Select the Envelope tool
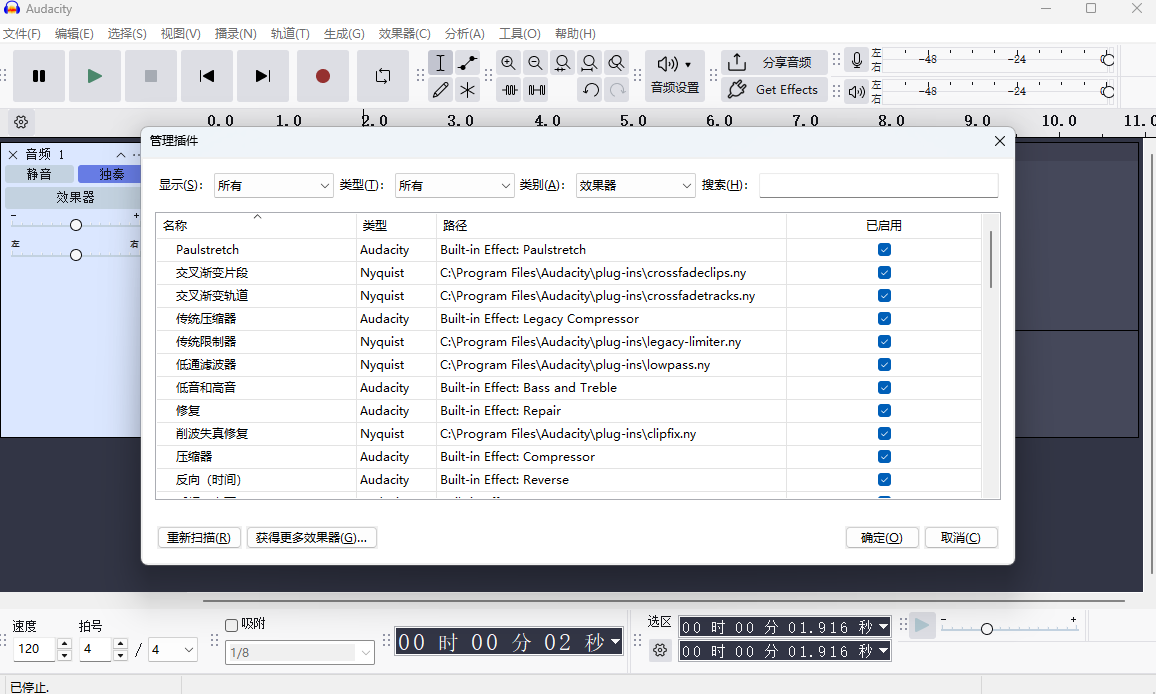The height and width of the screenshot is (694, 1156). tap(467, 63)
